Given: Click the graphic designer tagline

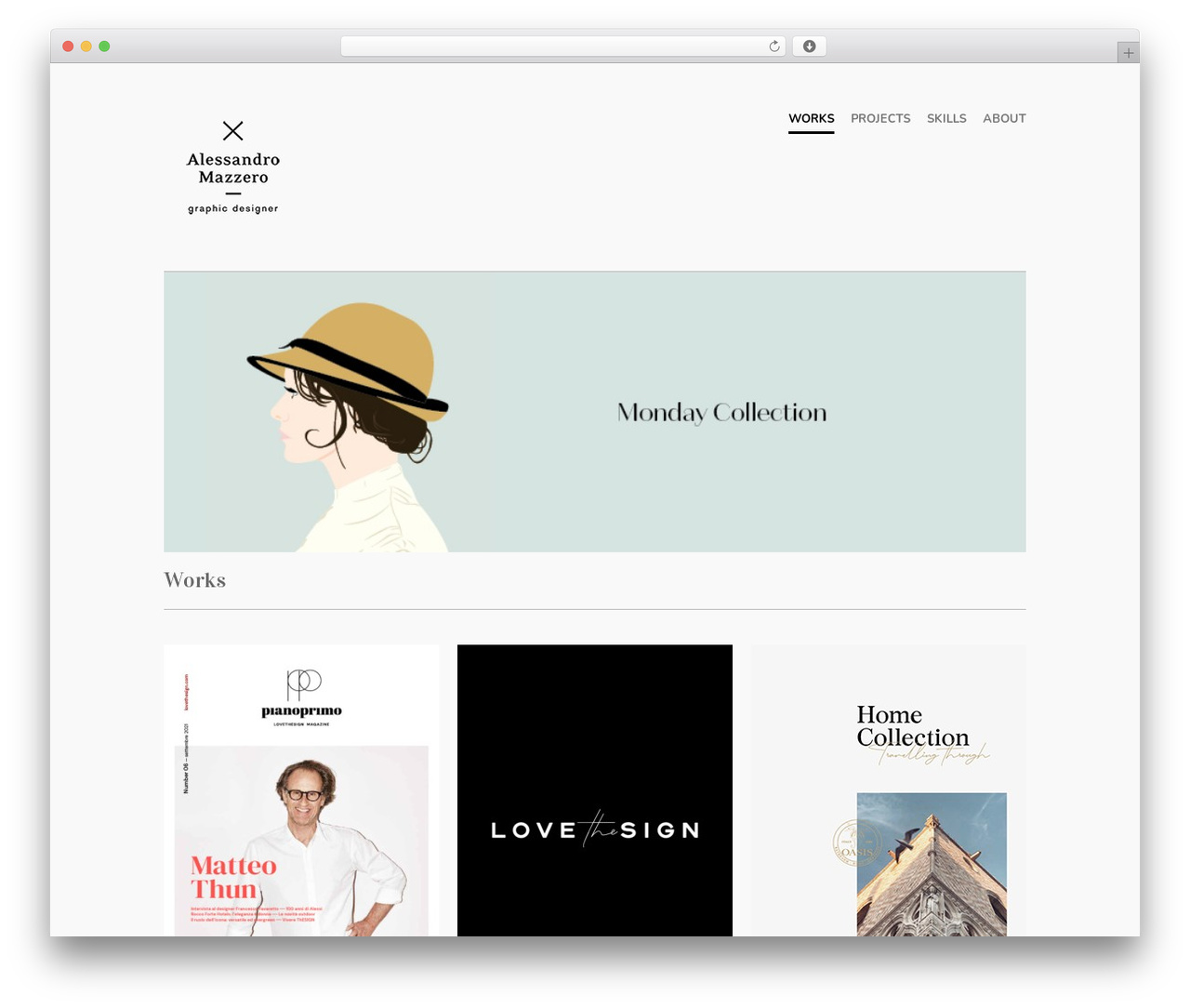Looking at the screenshot, I should click(x=233, y=208).
